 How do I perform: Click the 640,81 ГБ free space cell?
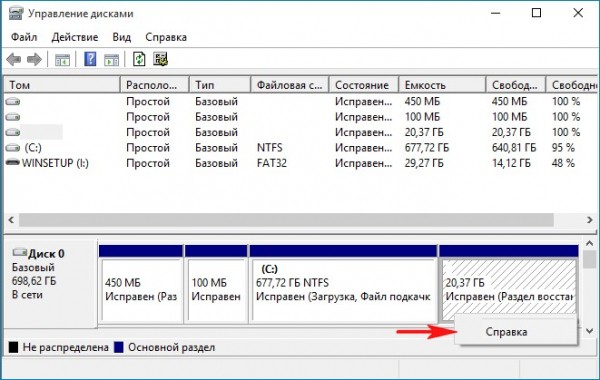[x=514, y=148]
